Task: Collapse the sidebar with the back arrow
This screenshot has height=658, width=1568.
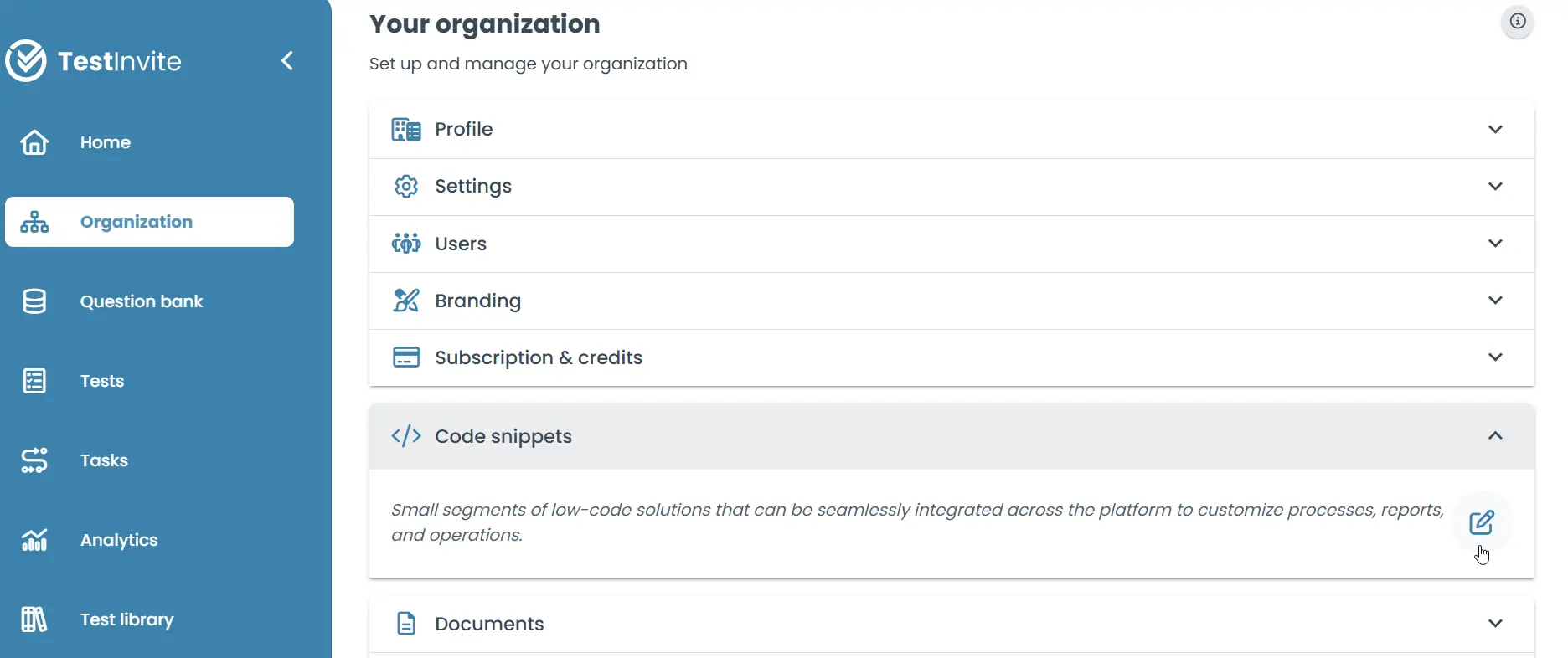Action: [x=287, y=60]
